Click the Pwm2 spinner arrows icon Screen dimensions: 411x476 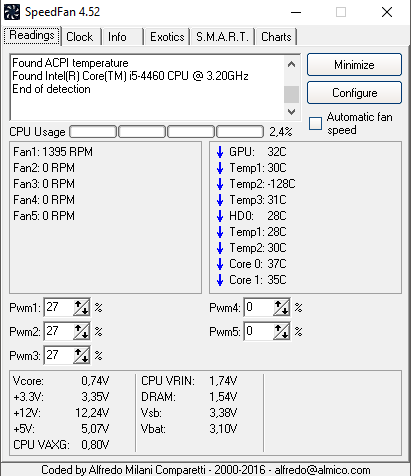pos(81,331)
